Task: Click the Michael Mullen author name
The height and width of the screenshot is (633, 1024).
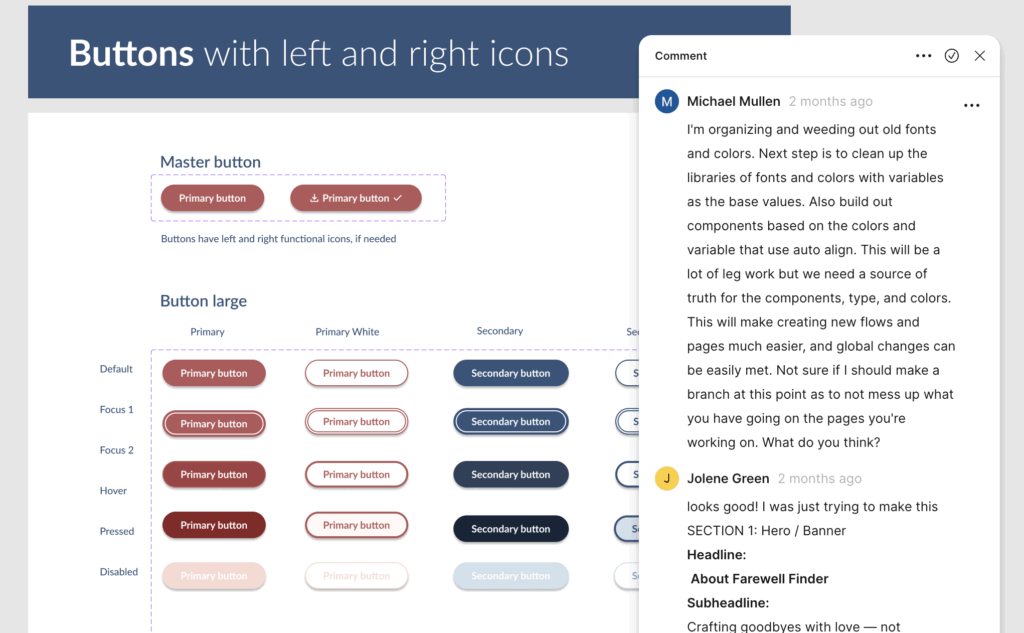Action: pyautogui.click(x=733, y=101)
